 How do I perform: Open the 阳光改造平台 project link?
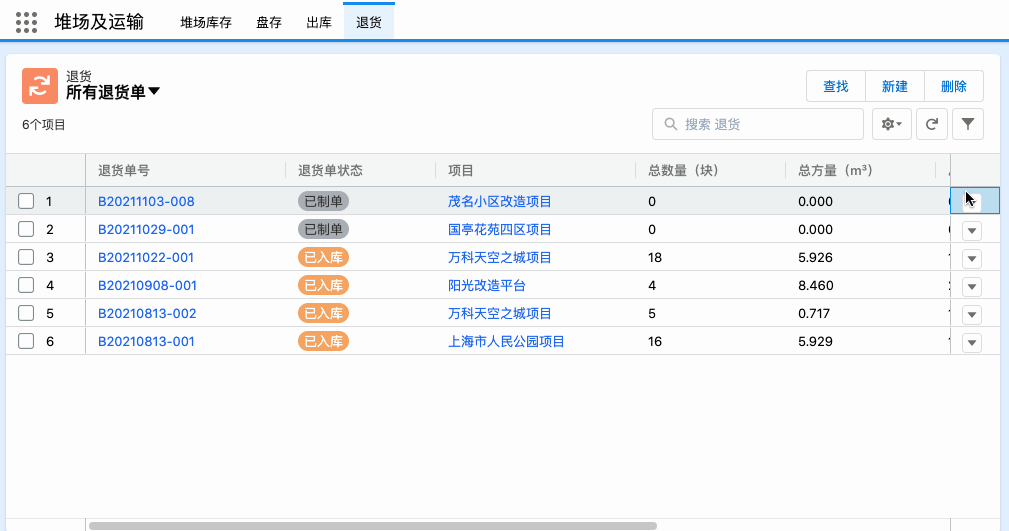click(x=487, y=285)
